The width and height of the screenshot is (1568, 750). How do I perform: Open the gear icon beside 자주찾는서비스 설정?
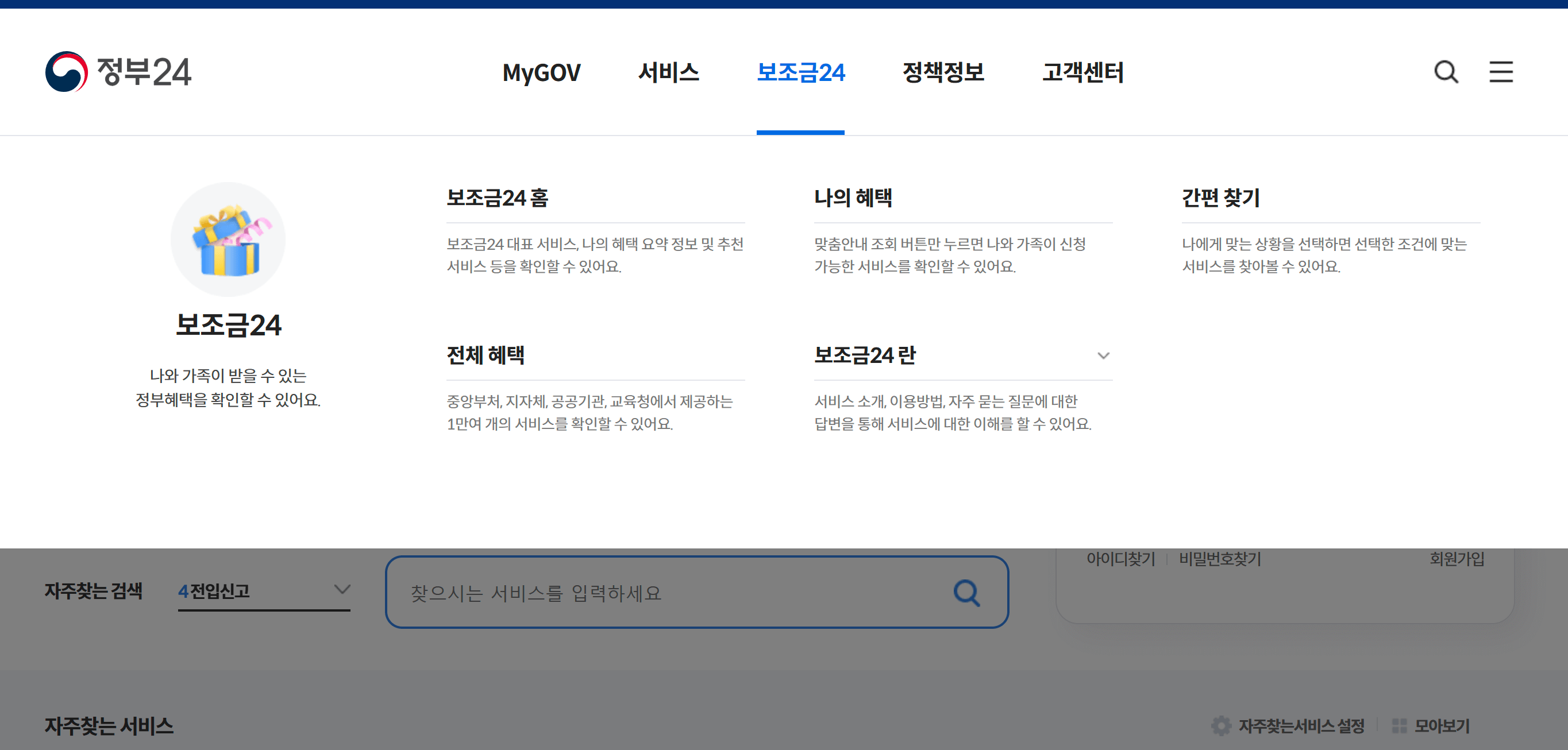coord(1222,725)
